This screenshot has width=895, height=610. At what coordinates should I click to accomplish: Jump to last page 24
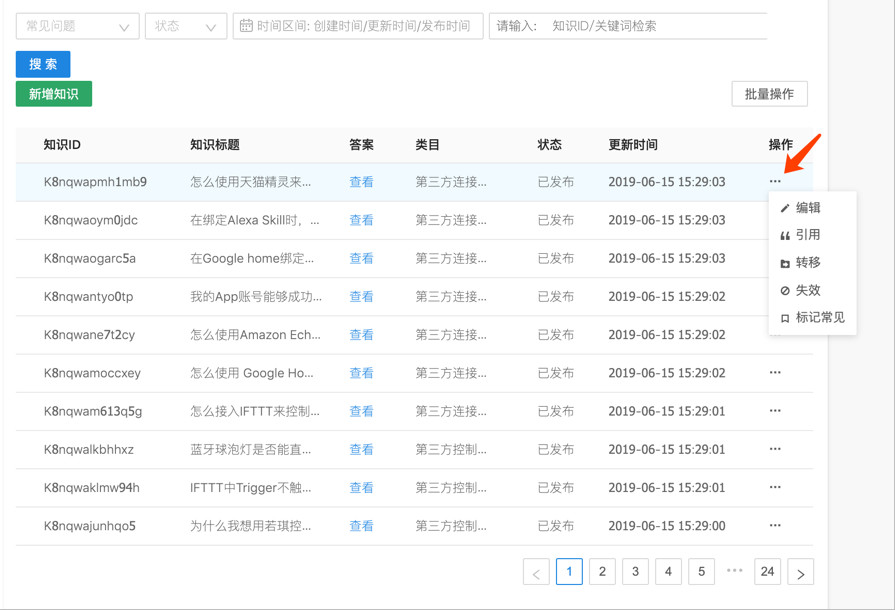click(767, 572)
